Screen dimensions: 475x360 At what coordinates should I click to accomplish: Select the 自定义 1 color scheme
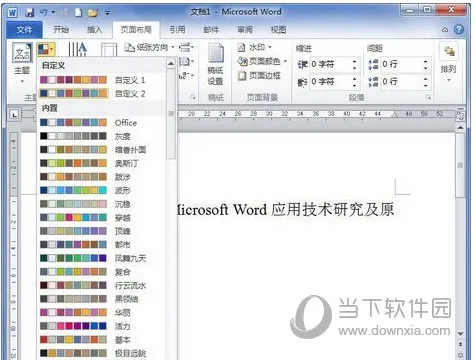(x=101, y=80)
